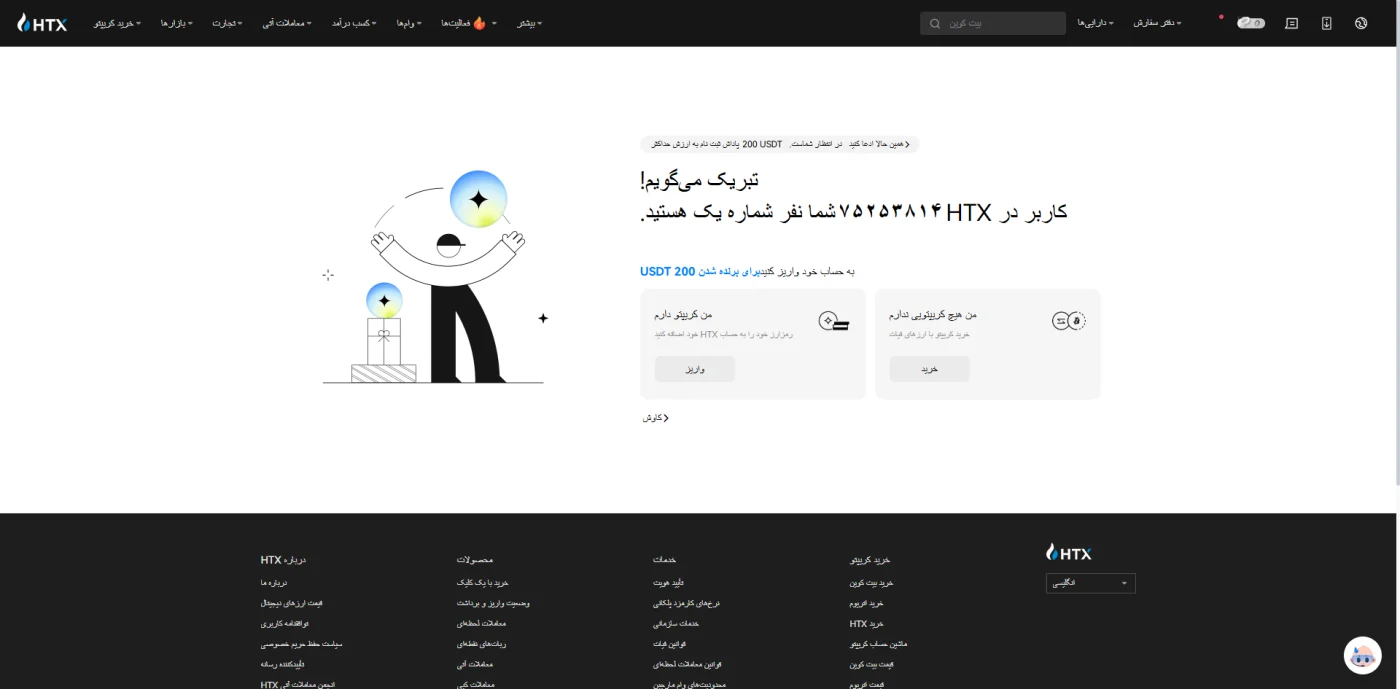The width and height of the screenshot is (1400, 689).
Task: Open footer link خرید با یک کلیک
Action: (x=483, y=583)
